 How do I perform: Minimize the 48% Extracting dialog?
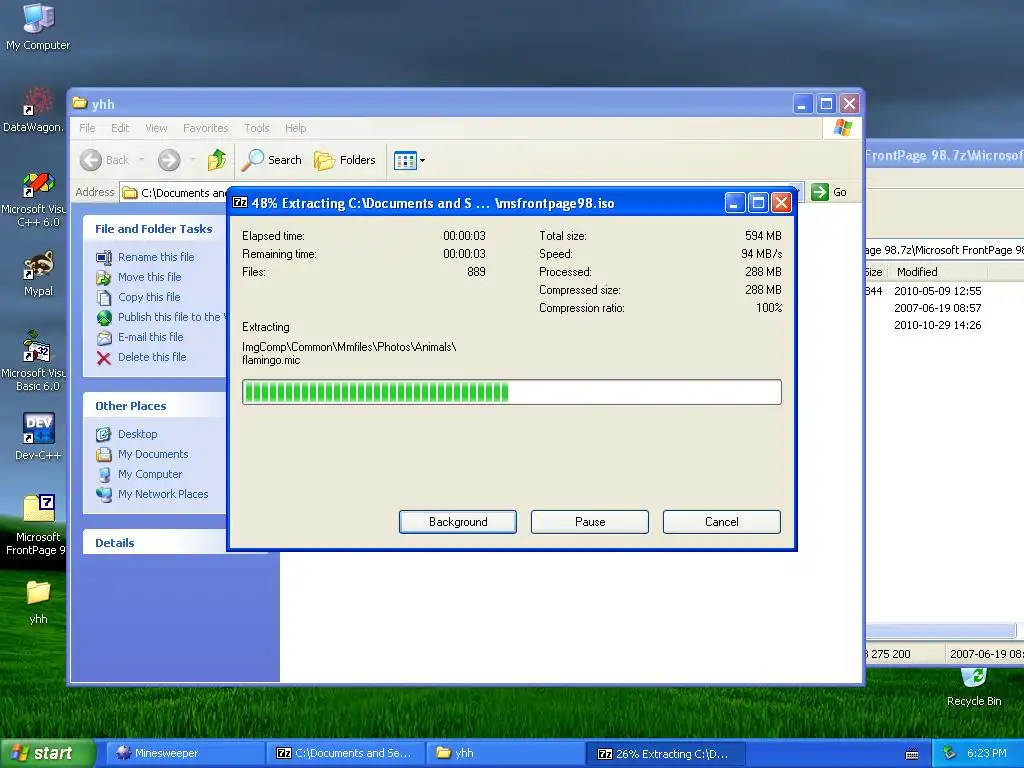pos(735,203)
